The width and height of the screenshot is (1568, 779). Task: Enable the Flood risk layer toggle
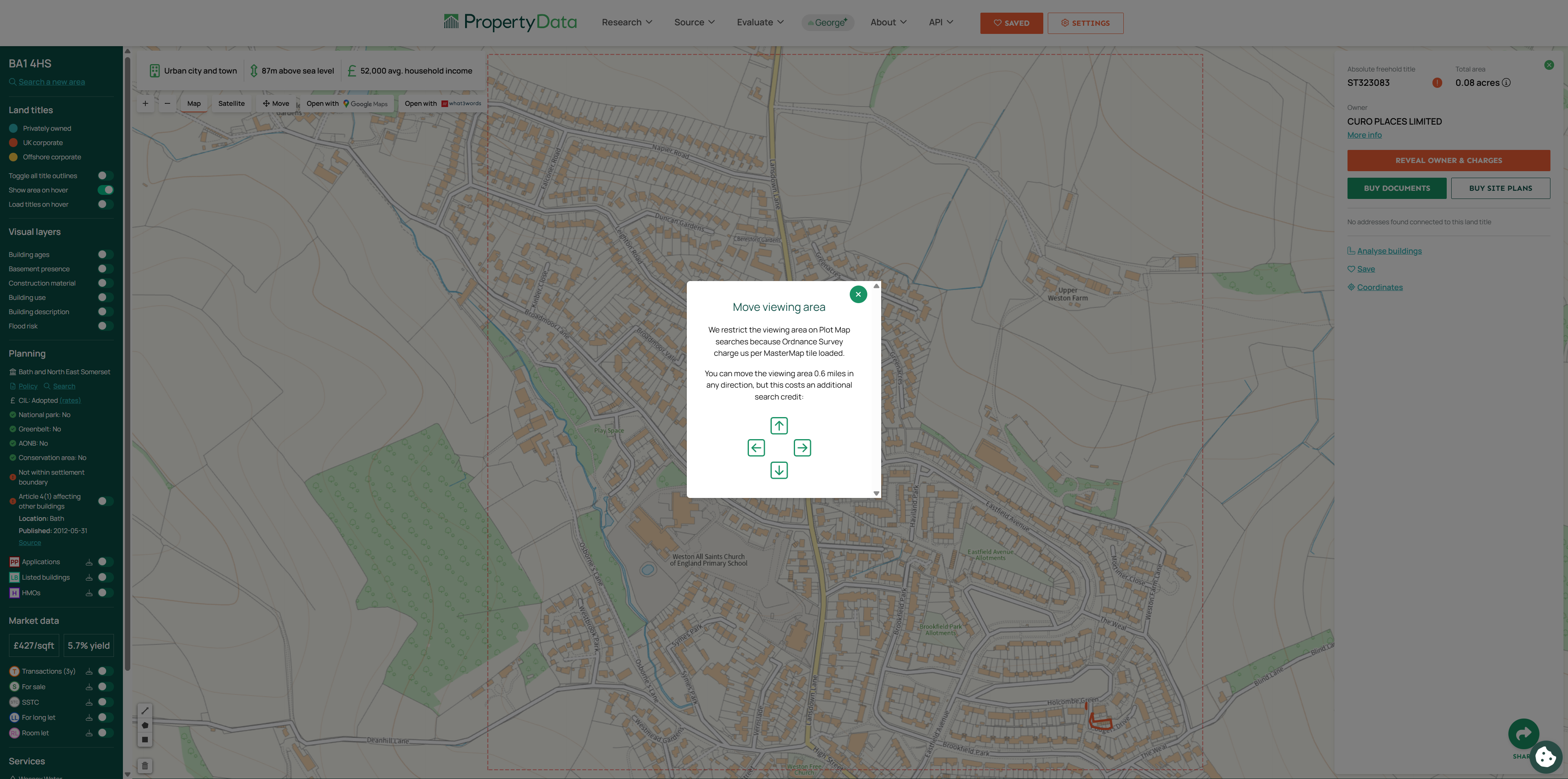pos(105,326)
